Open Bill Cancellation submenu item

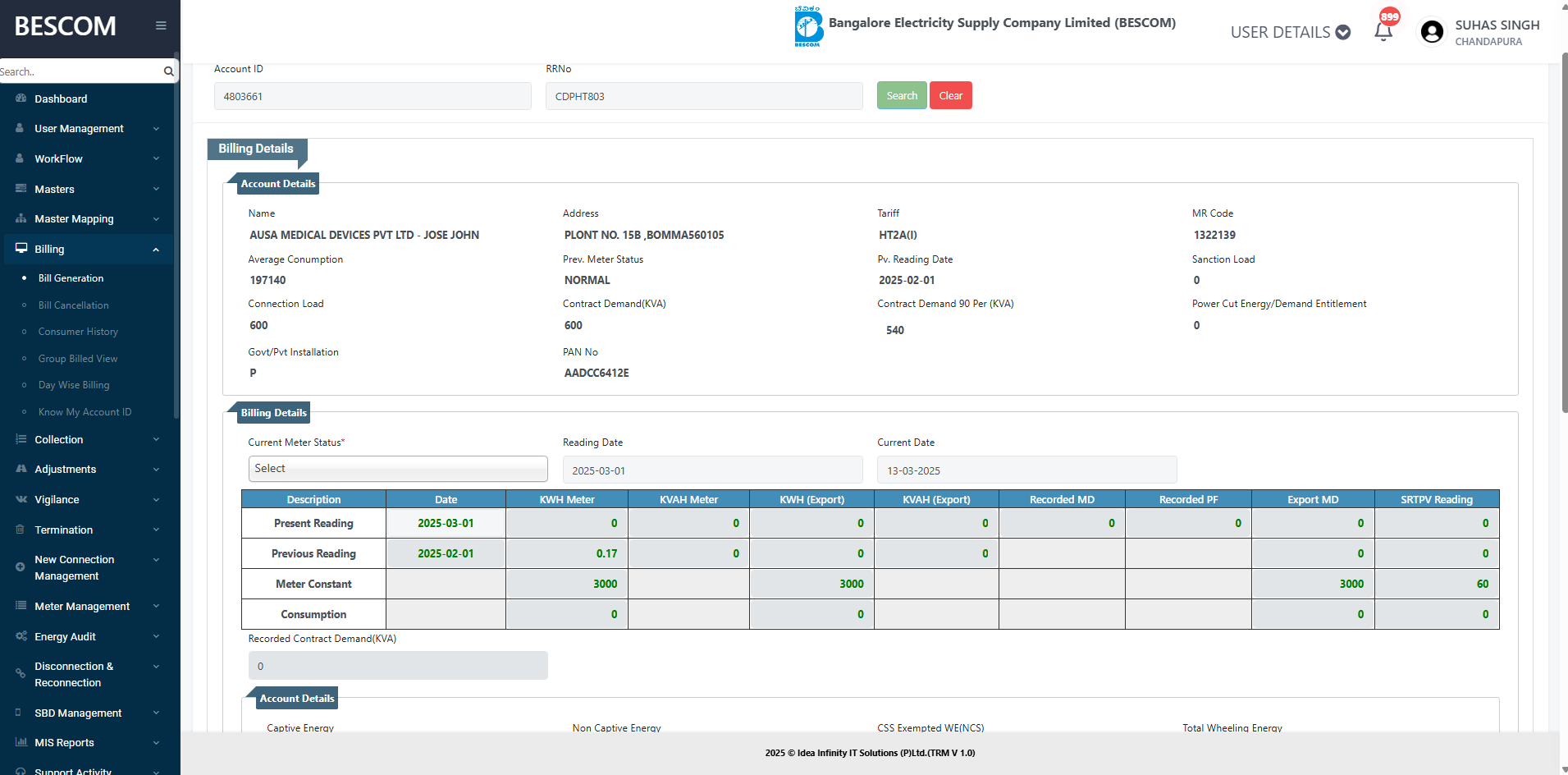73,305
